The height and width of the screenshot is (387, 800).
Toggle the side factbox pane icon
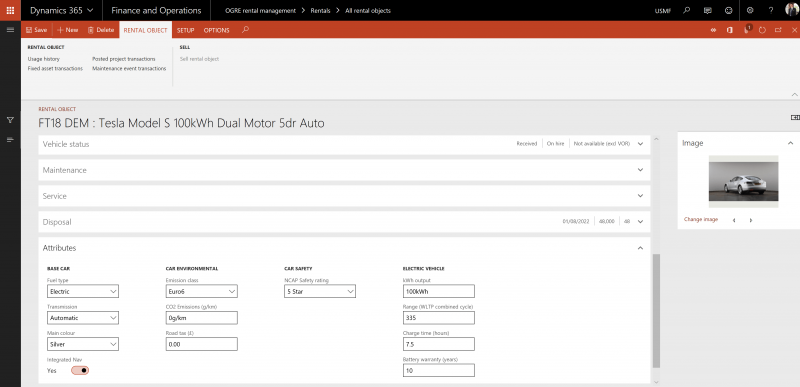795,118
